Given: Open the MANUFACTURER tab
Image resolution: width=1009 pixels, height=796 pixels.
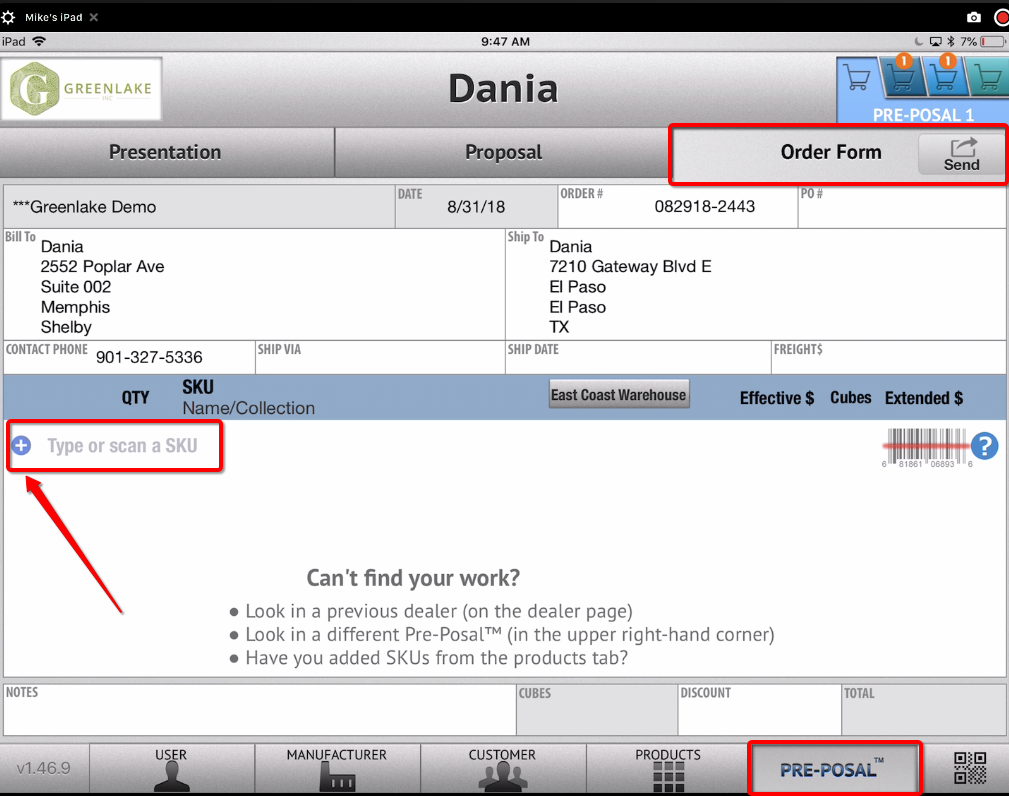Looking at the screenshot, I should (337, 769).
